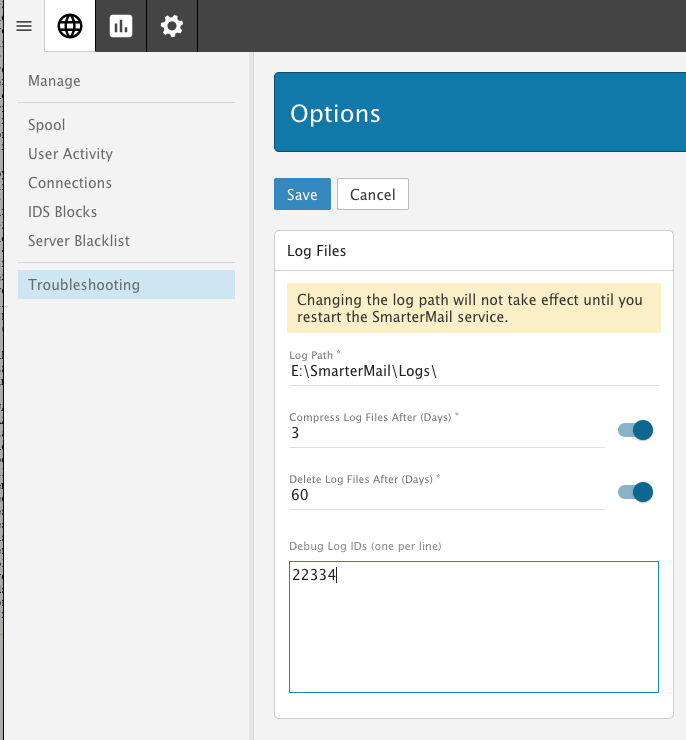The width and height of the screenshot is (686, 740).
Task: Disable the Delete Log Files After switch
Action: click(635, 491)
